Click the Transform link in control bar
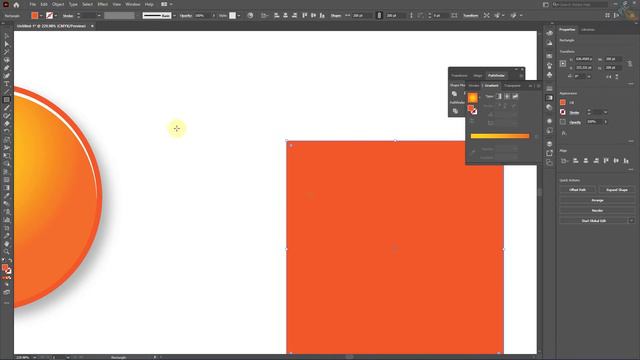 pyautogui.click(x=471, y=16)
